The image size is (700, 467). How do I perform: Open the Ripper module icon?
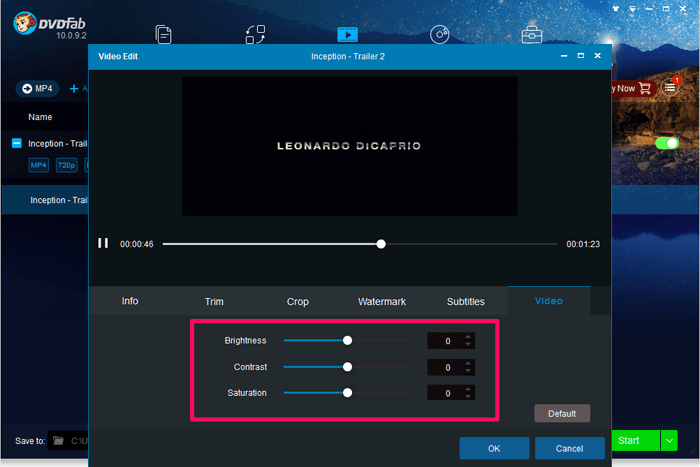pyautogui.click(x=255, y=34)
